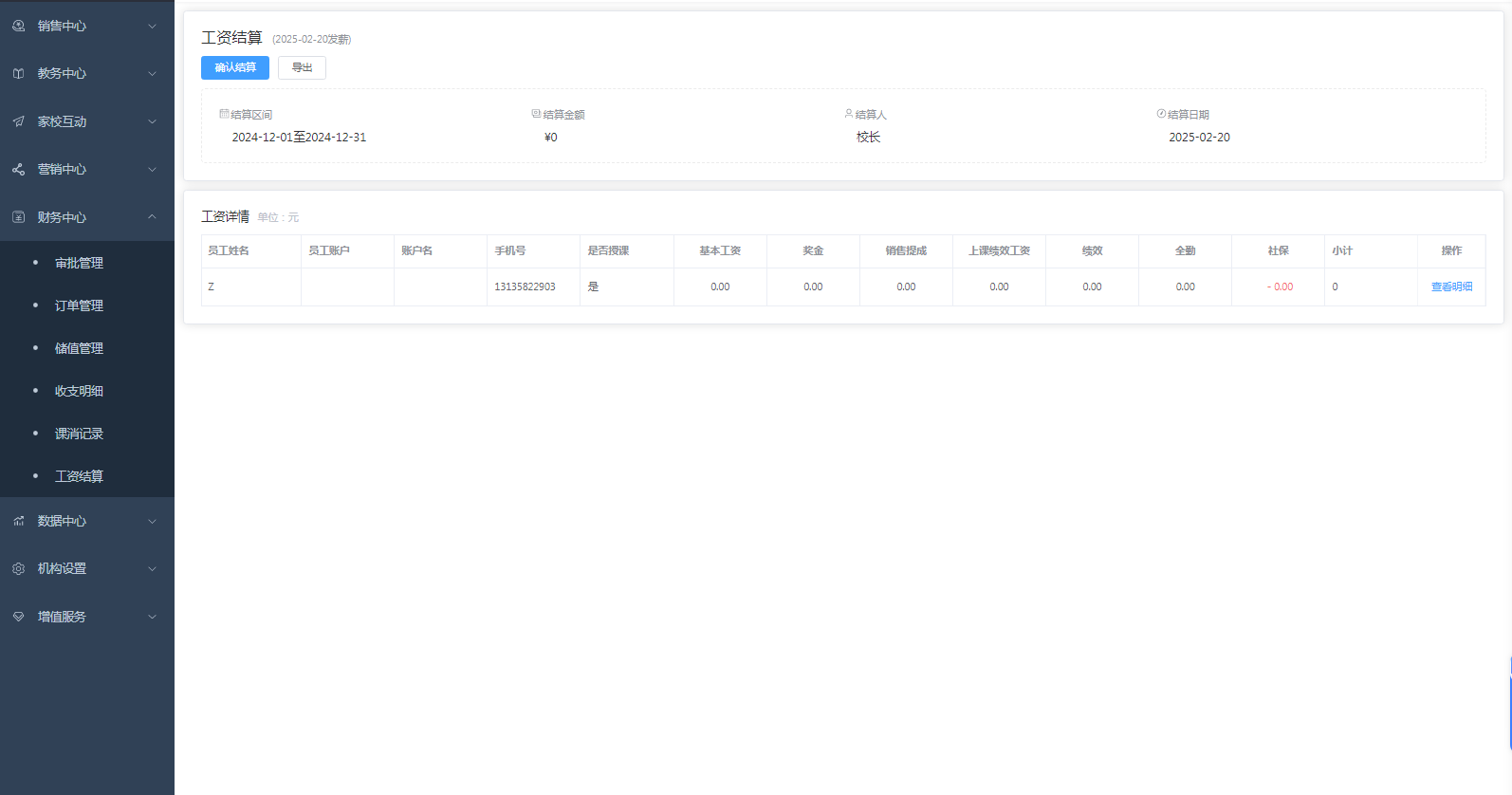The width and height of the screenshot is (1512, 795).
Task: Open 课消记录 submenu item
Action: (87, 434)
